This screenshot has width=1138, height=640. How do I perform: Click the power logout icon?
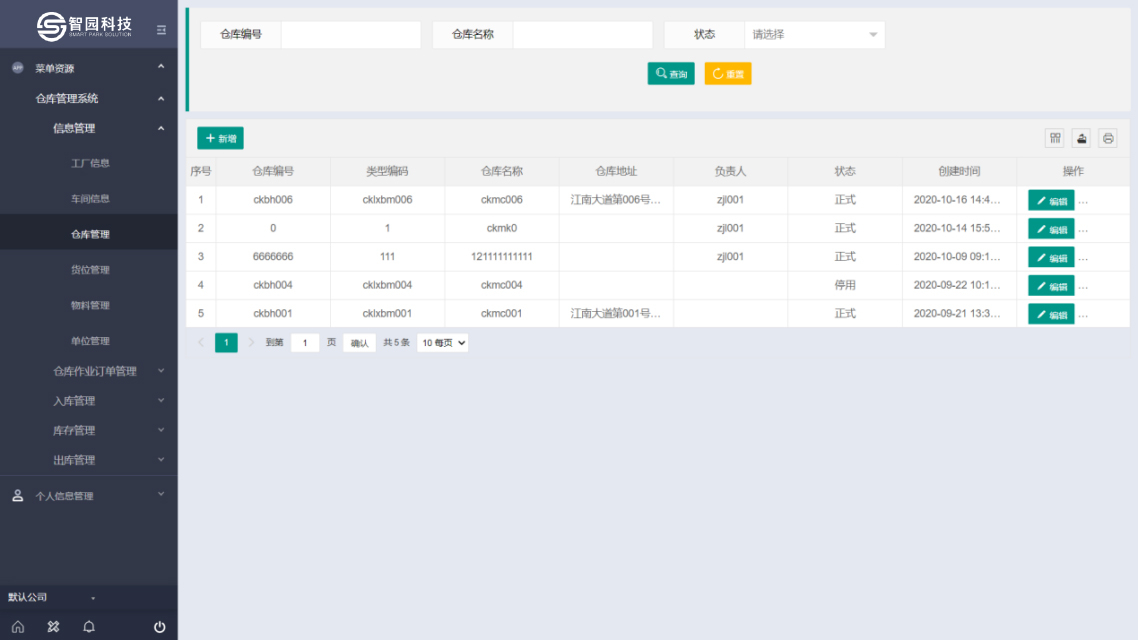click(x=160, y=627)
